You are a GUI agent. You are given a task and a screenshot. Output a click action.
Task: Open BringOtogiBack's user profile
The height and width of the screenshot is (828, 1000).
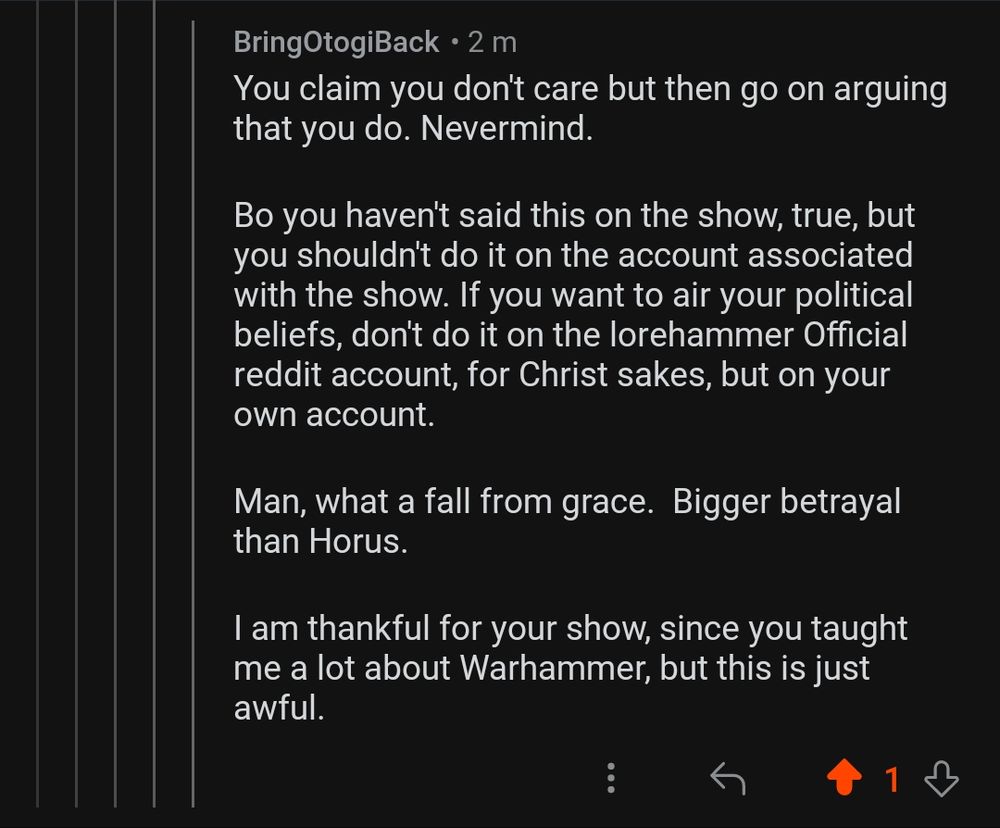coord(335,42)
